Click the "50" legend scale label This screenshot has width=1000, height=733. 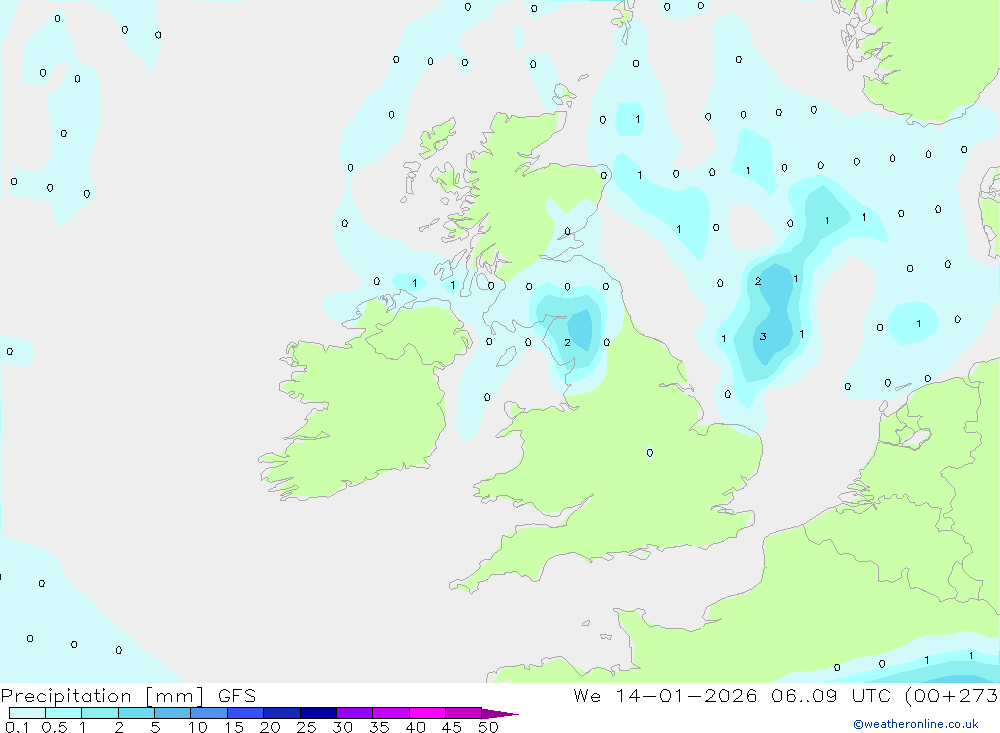[488, 727]
